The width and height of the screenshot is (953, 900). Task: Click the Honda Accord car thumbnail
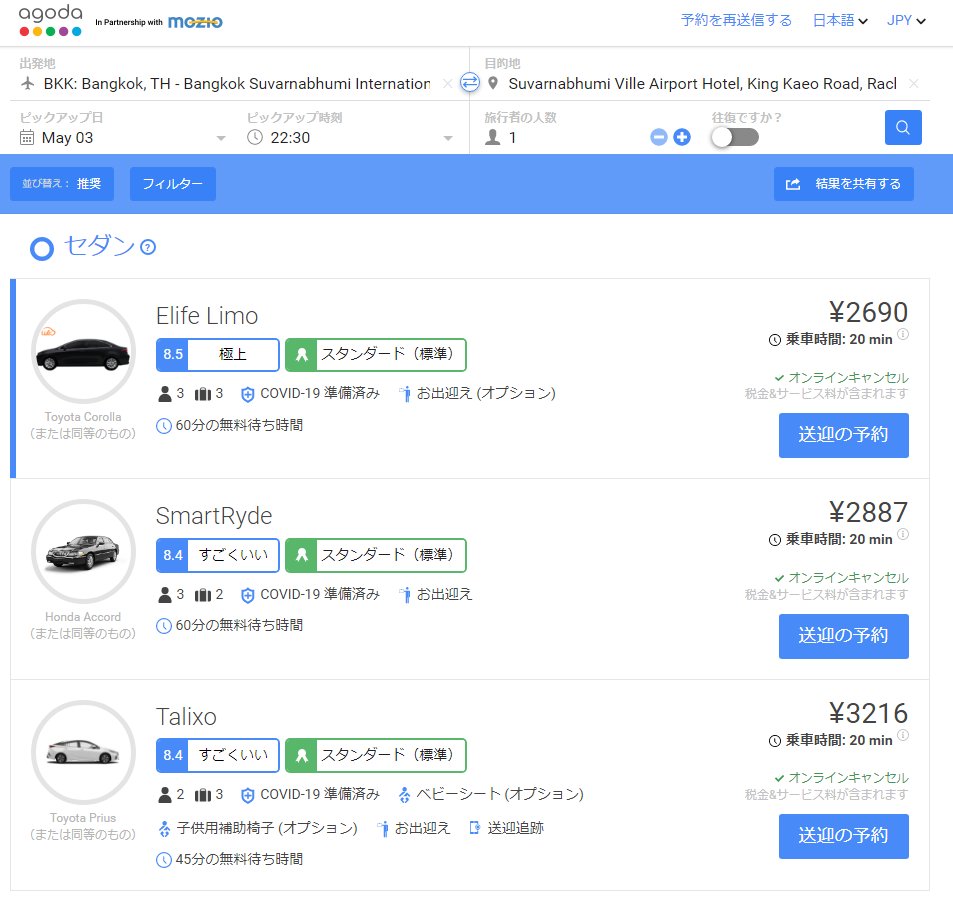[83, 552]
